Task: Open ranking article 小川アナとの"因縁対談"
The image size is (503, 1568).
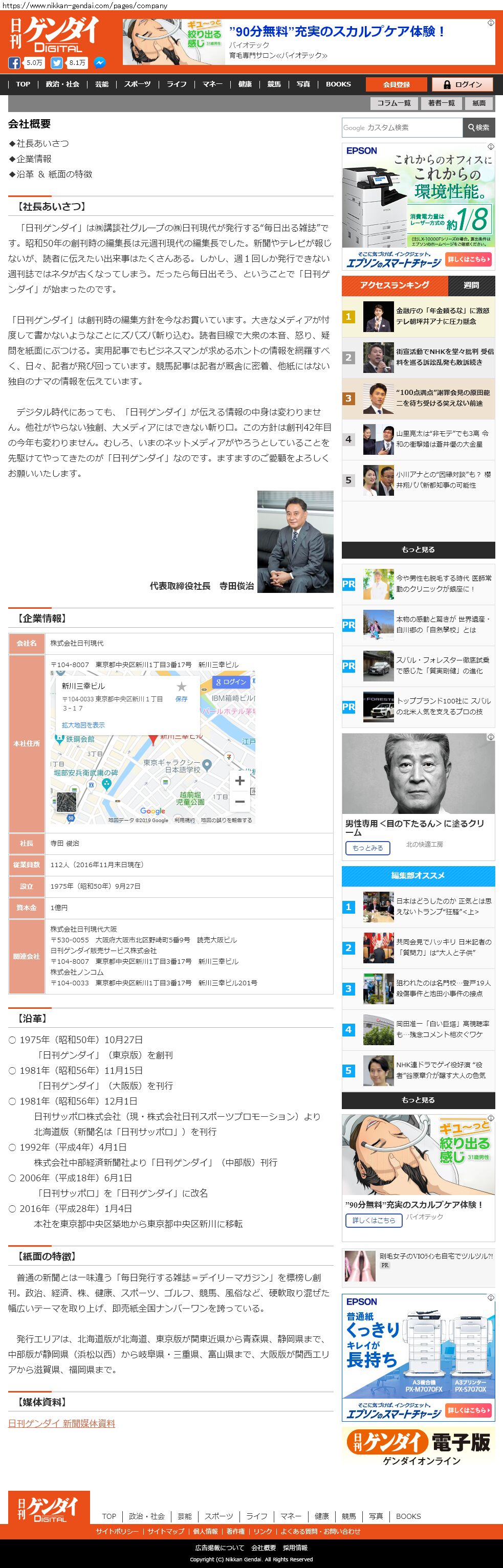Action: pyautogui.click(x=418, y=480)
